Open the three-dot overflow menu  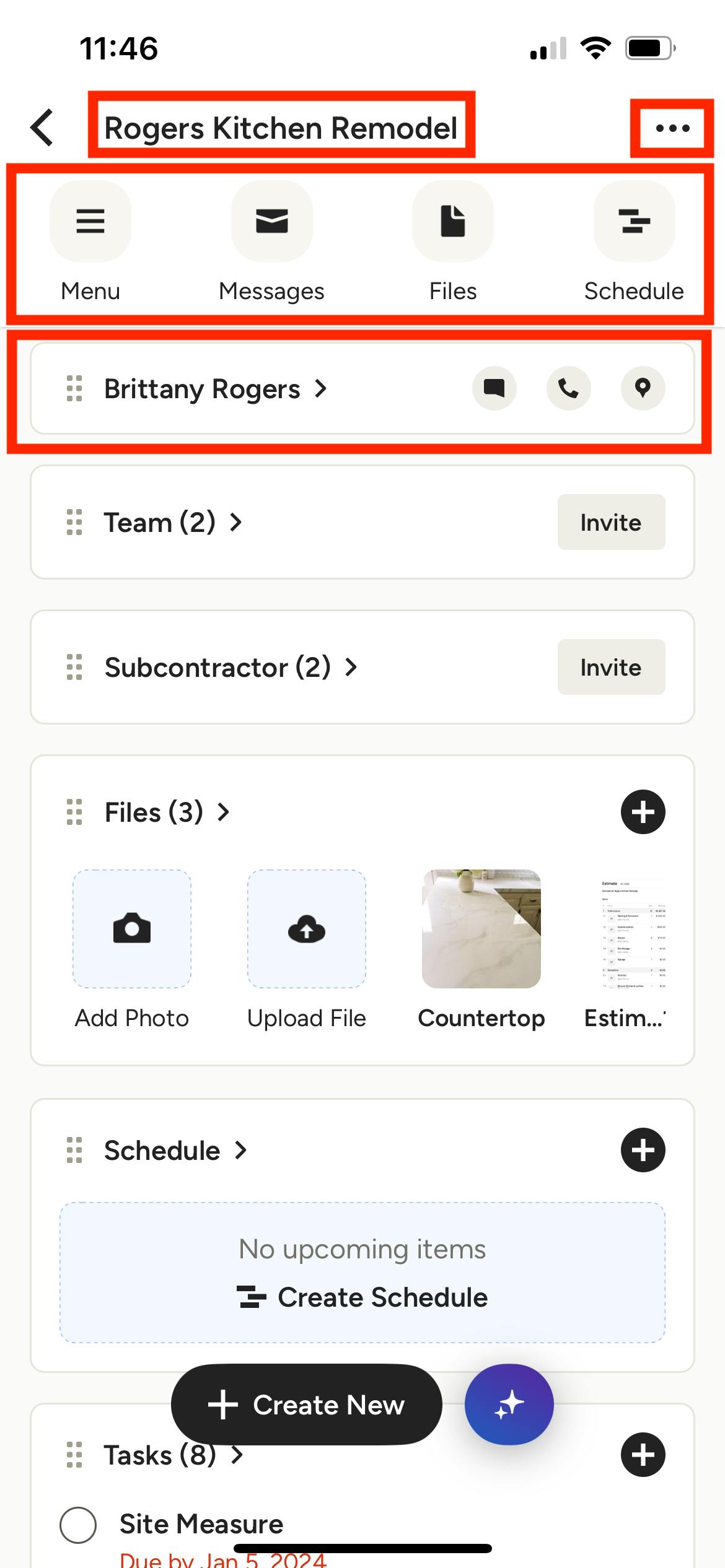pyautogui.click(x=672, y=128)
